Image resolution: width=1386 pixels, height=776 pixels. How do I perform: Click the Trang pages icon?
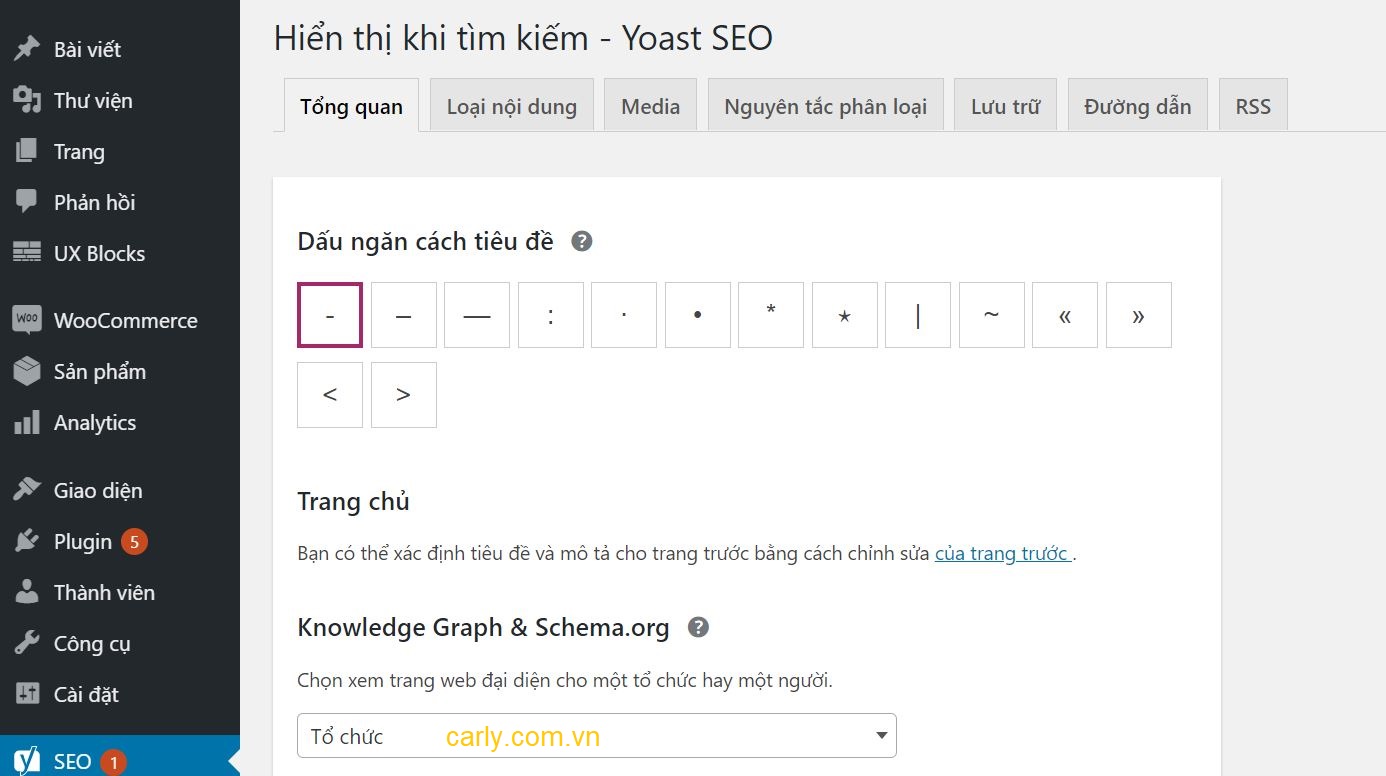(27, 151)
